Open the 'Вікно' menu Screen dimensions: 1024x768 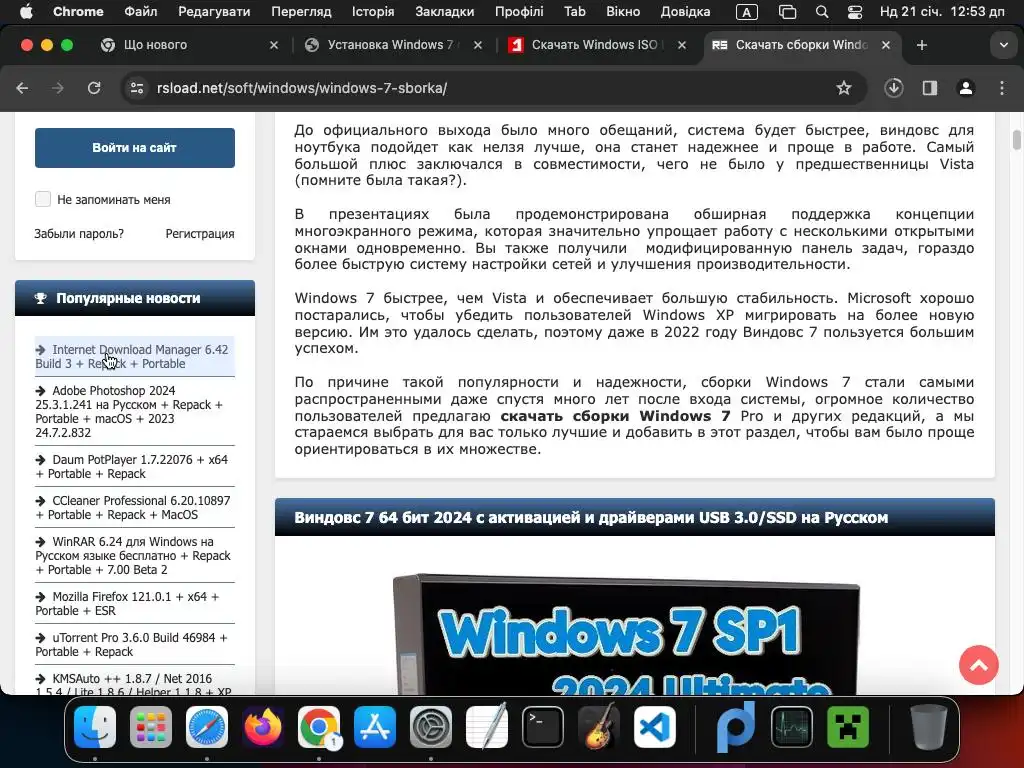tap(623, 12)
